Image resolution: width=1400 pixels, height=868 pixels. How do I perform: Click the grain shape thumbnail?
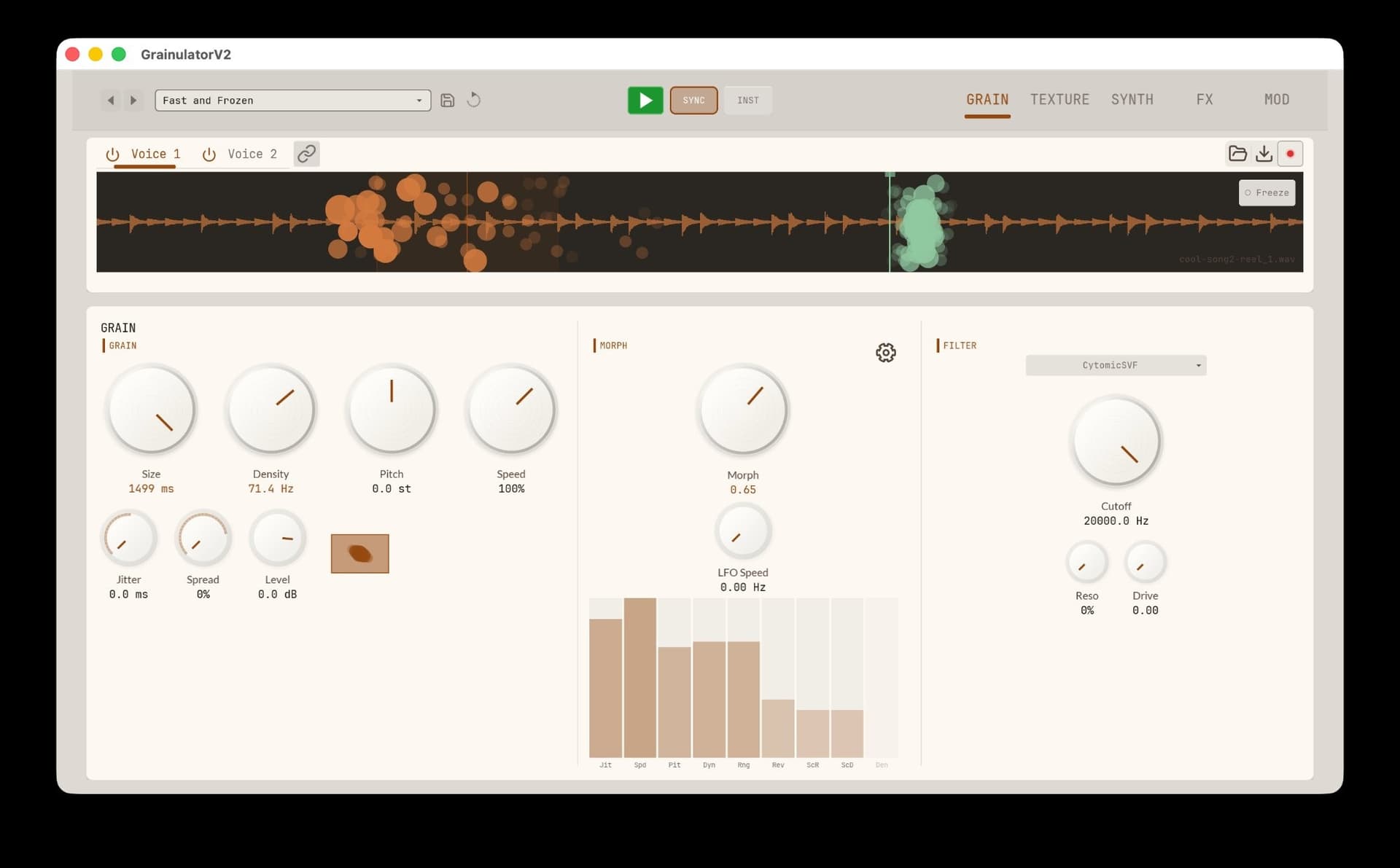[359, 553]
